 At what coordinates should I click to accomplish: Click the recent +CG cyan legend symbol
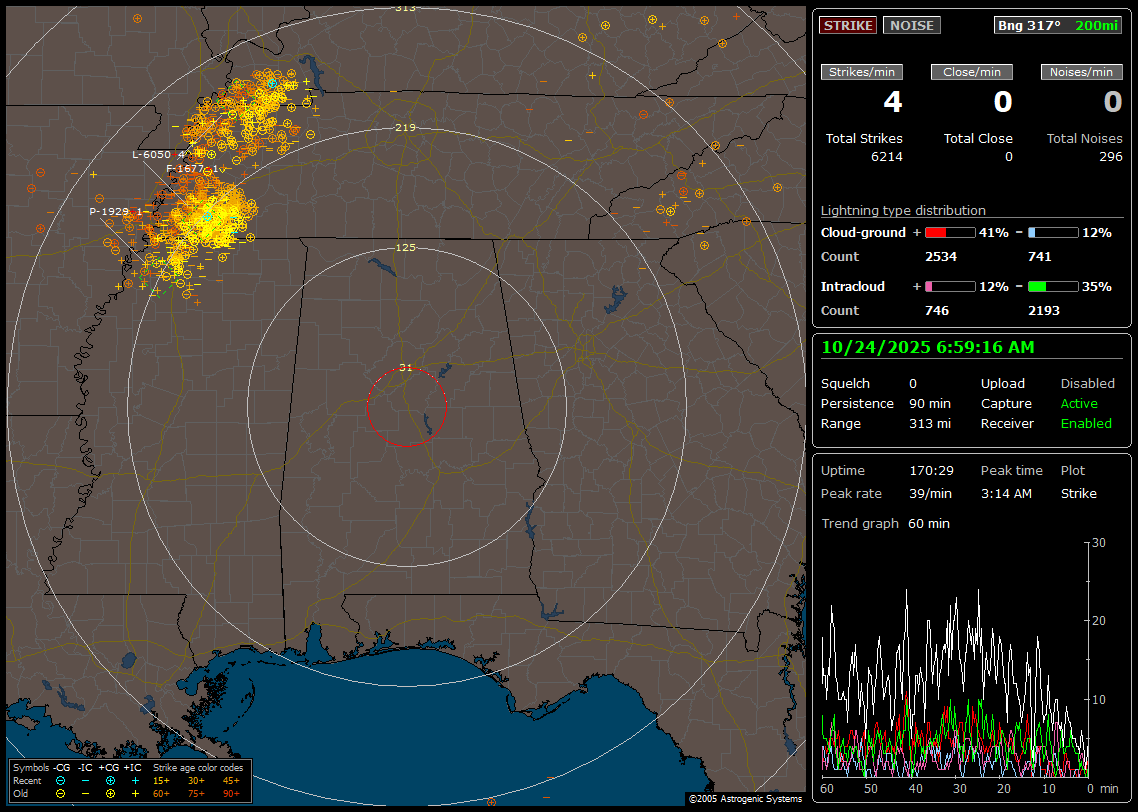[x=110, y=780]
